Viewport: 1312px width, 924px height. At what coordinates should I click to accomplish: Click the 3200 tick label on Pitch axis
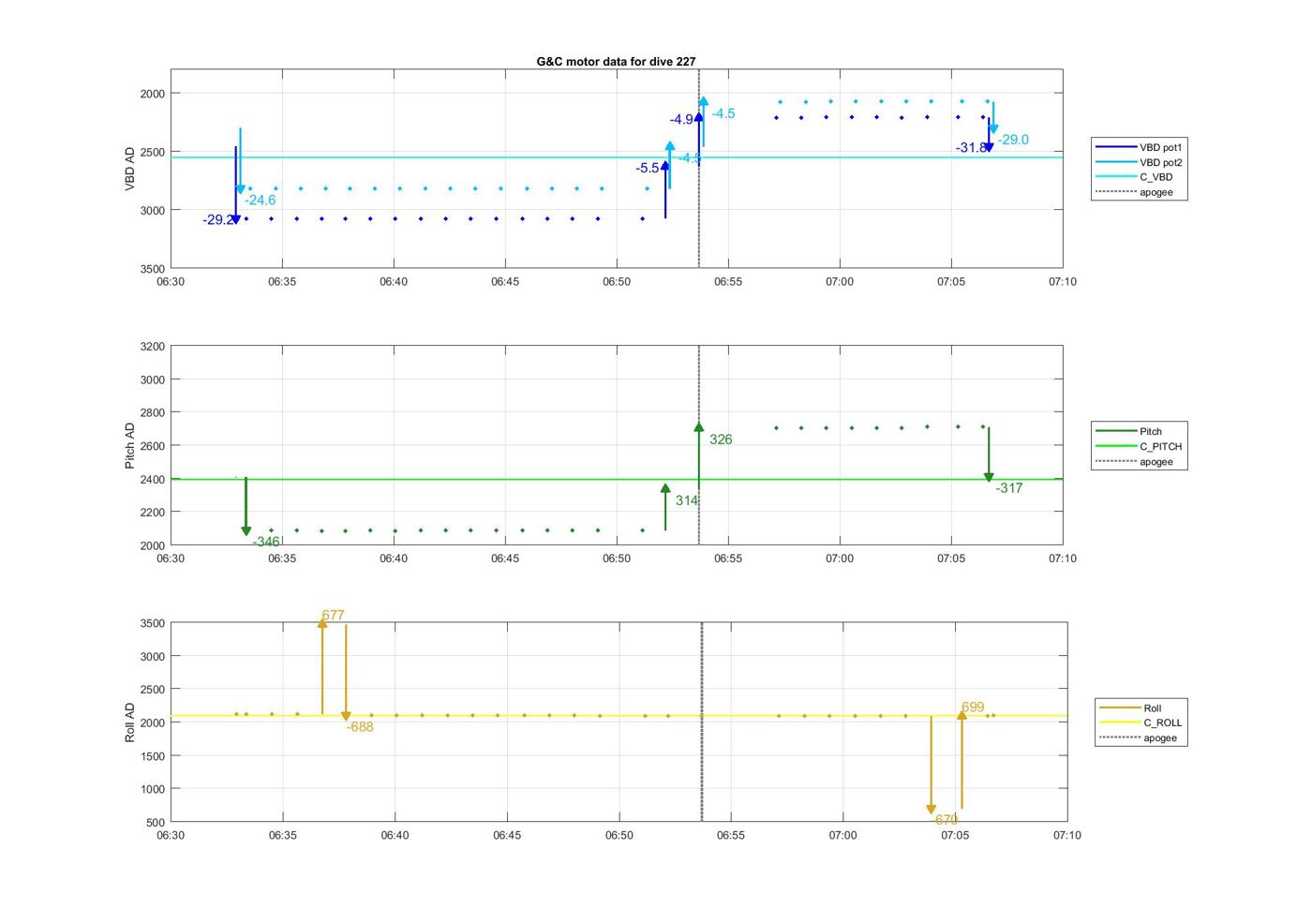coord(153,347)
